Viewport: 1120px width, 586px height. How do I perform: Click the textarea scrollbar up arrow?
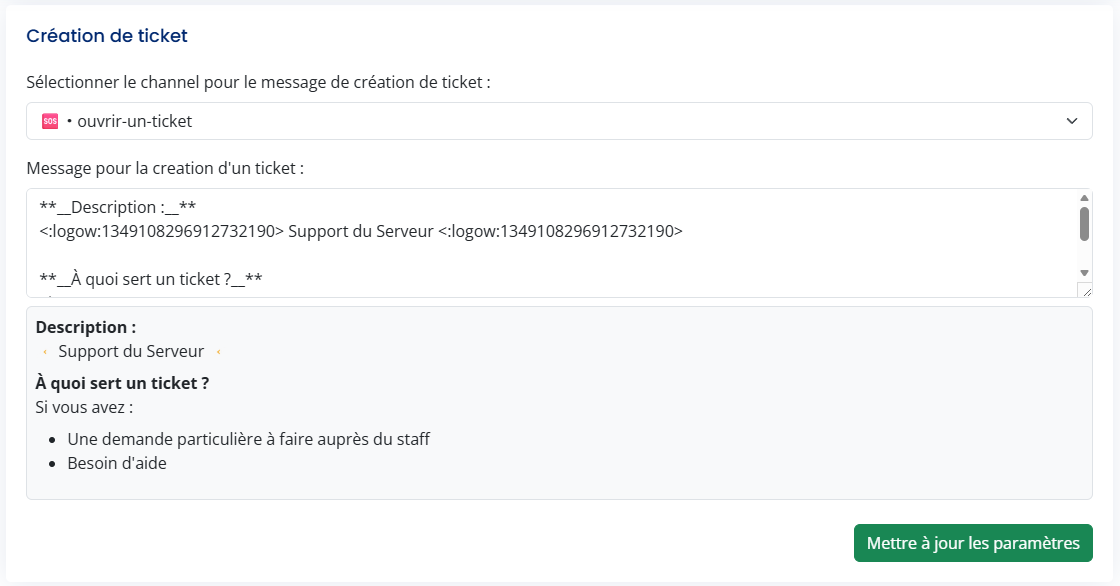point(1084,197)
